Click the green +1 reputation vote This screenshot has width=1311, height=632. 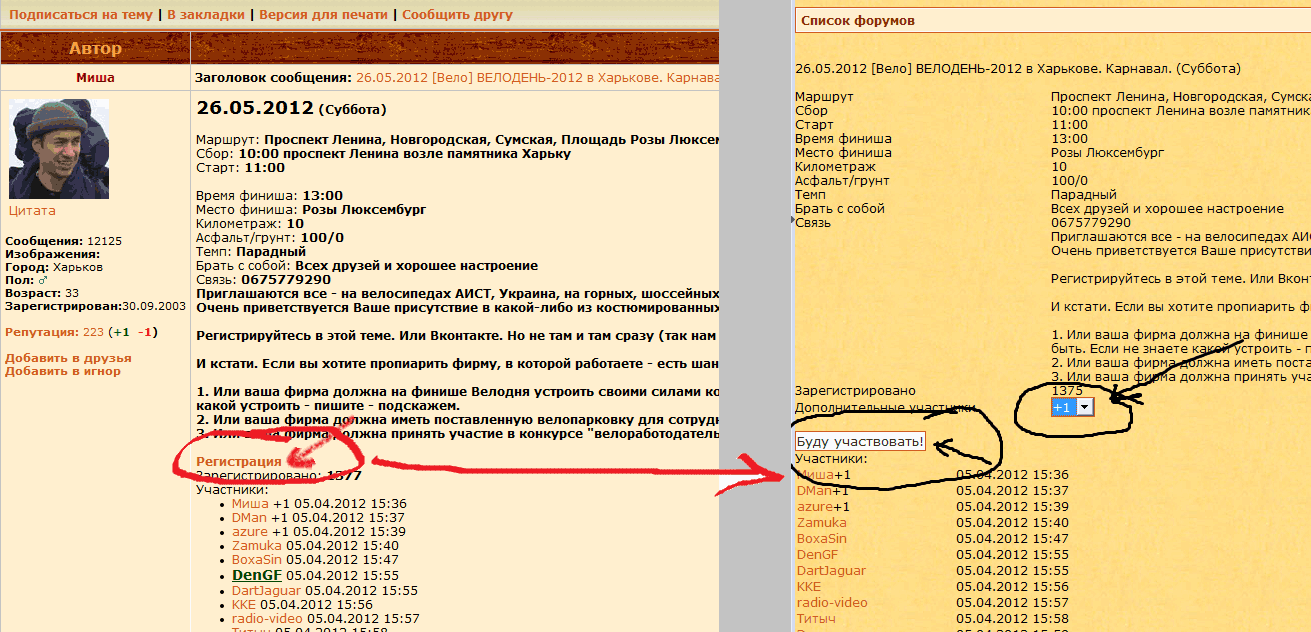[x=120, y=332]
